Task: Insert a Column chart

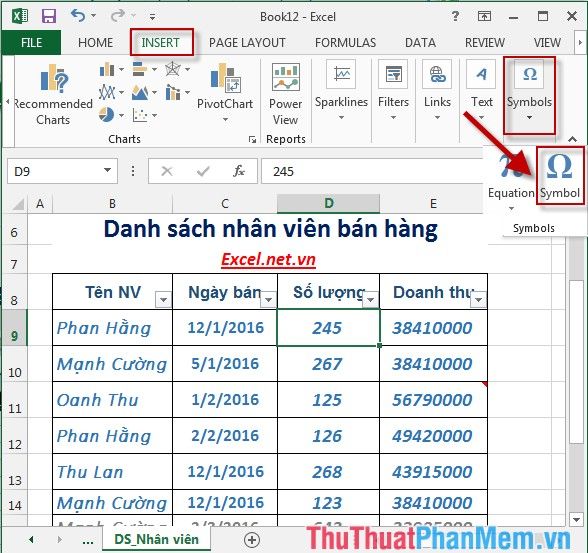Action: pyautogui.click(x=111, y=69)
